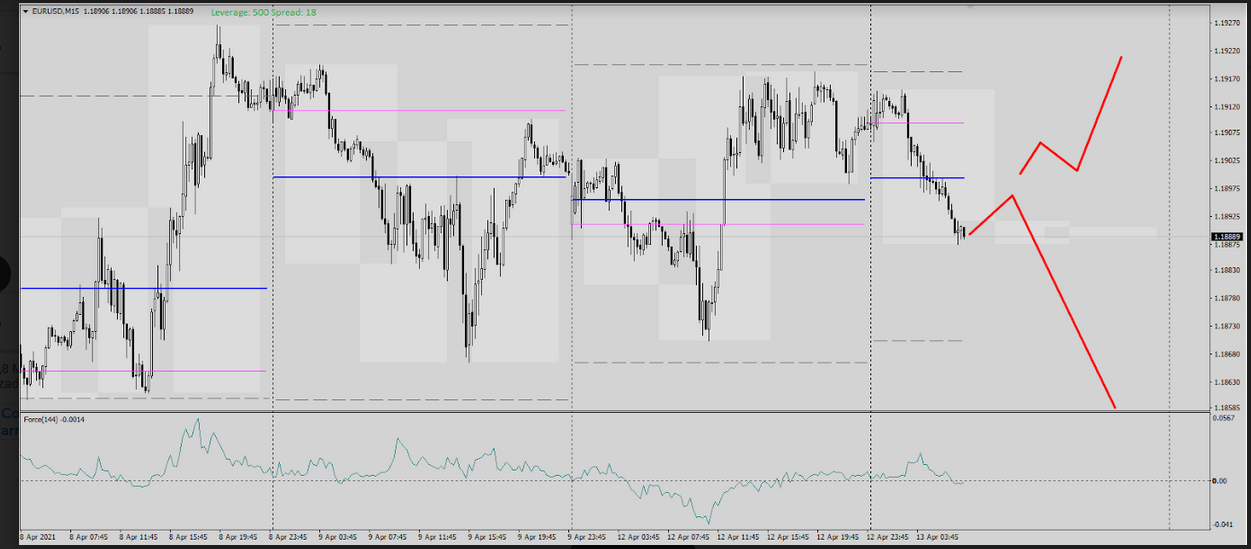Click the 0.00 zero level on Force scale
The width and height of the screenshot is (1251, 549).
(1218, 481)
